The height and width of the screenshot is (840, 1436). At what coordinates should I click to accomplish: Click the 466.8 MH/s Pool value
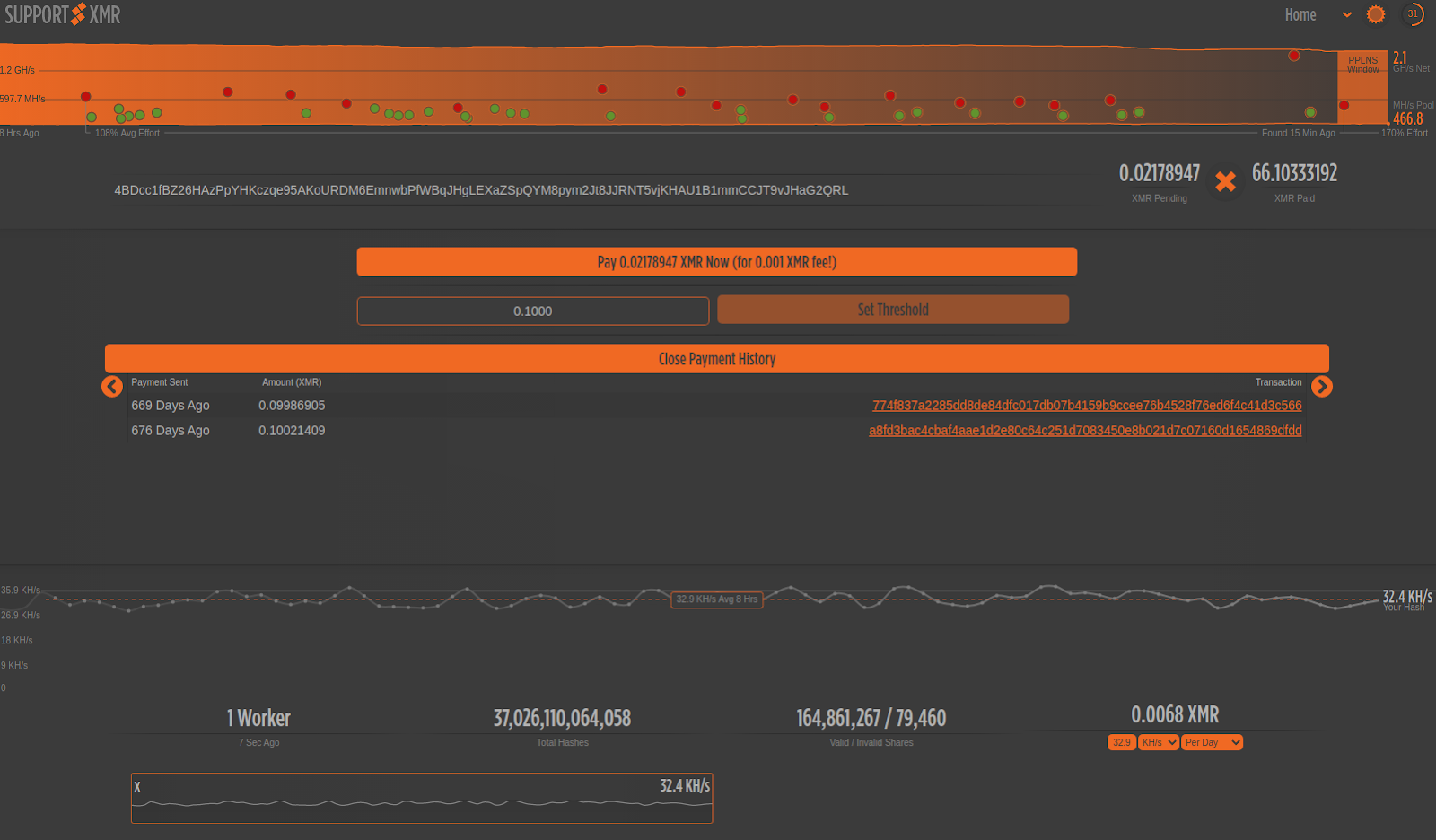point(1407,118)
